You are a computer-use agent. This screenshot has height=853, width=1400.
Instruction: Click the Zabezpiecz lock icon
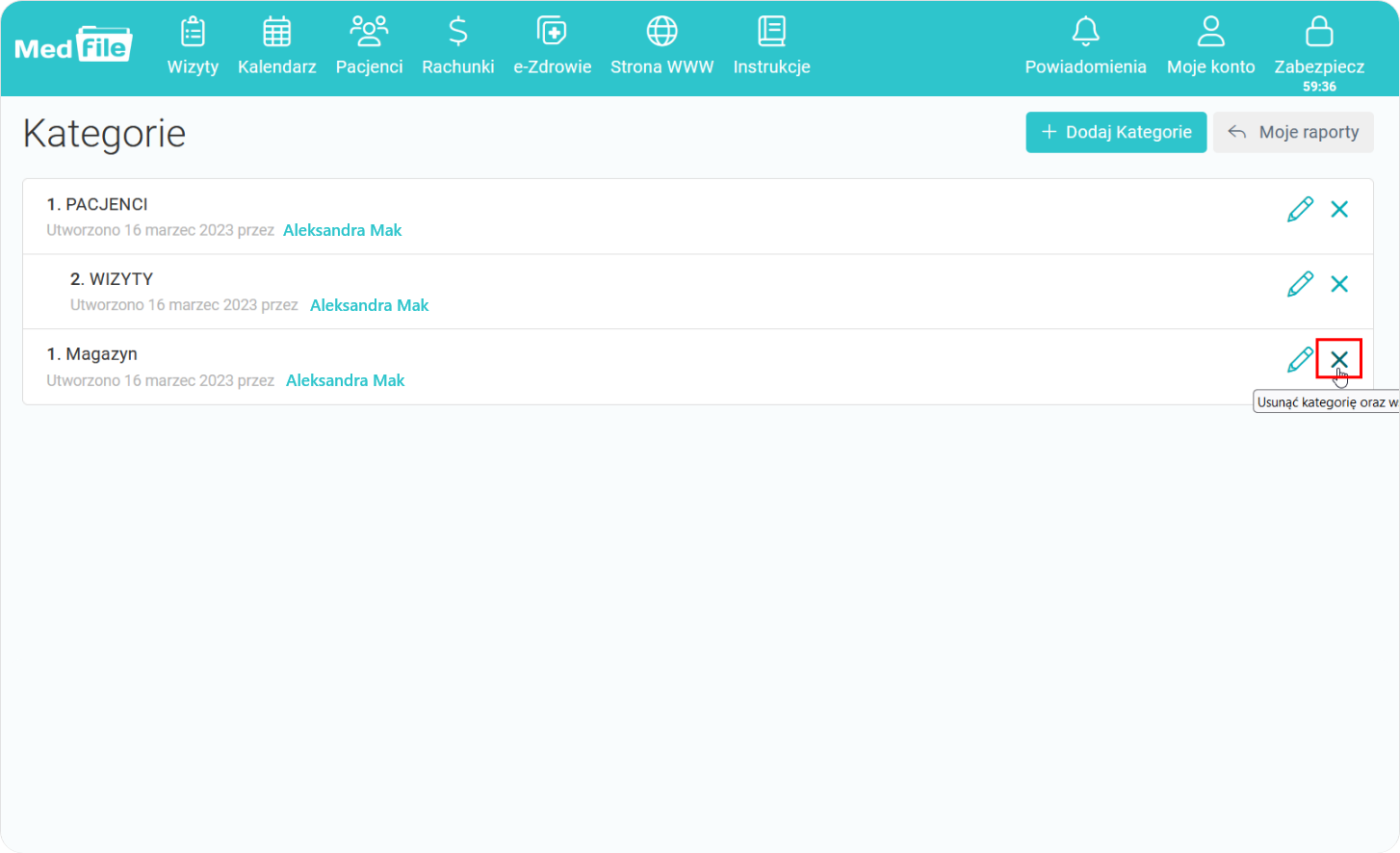coord(1319,32)
